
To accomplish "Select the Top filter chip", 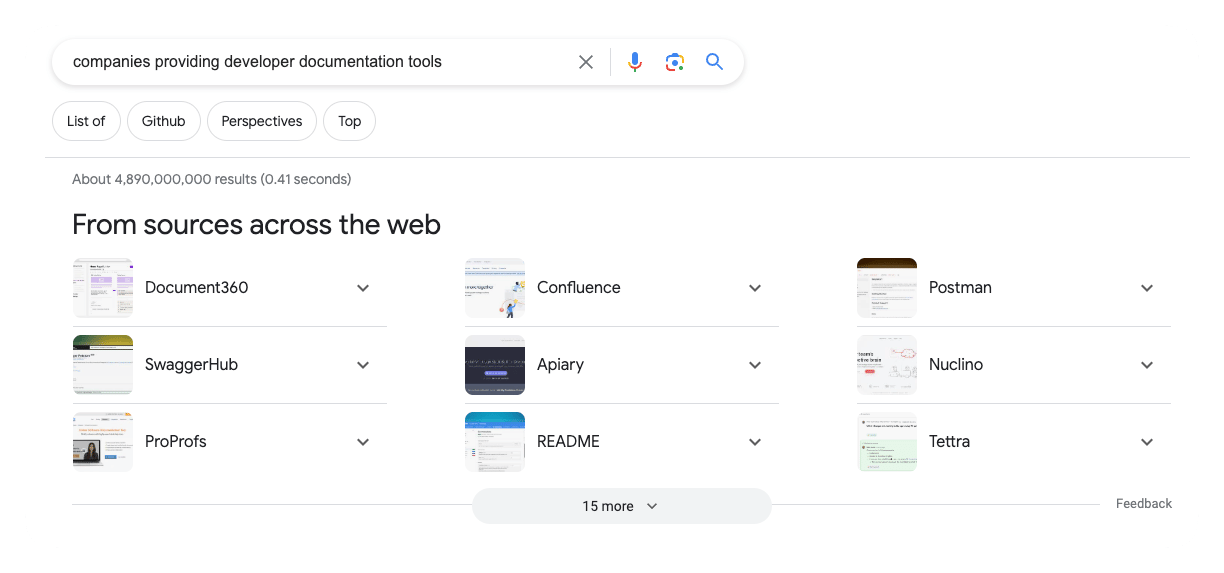I will (x=350, y=121).
